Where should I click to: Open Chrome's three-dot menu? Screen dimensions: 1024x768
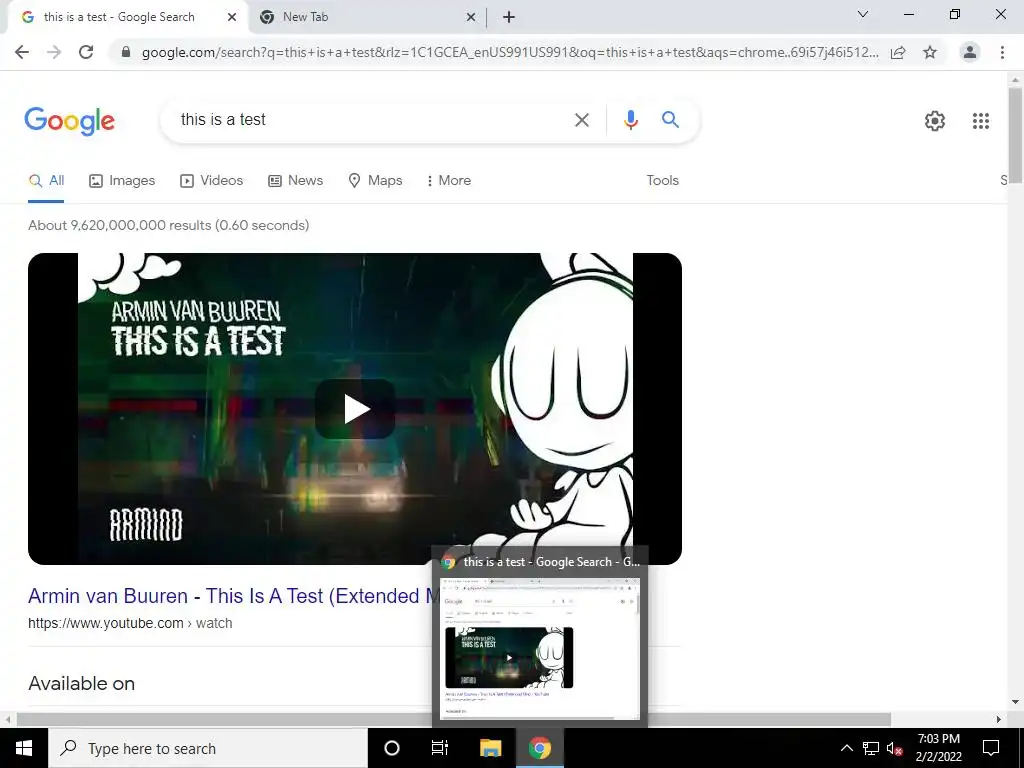(1002, 52)
